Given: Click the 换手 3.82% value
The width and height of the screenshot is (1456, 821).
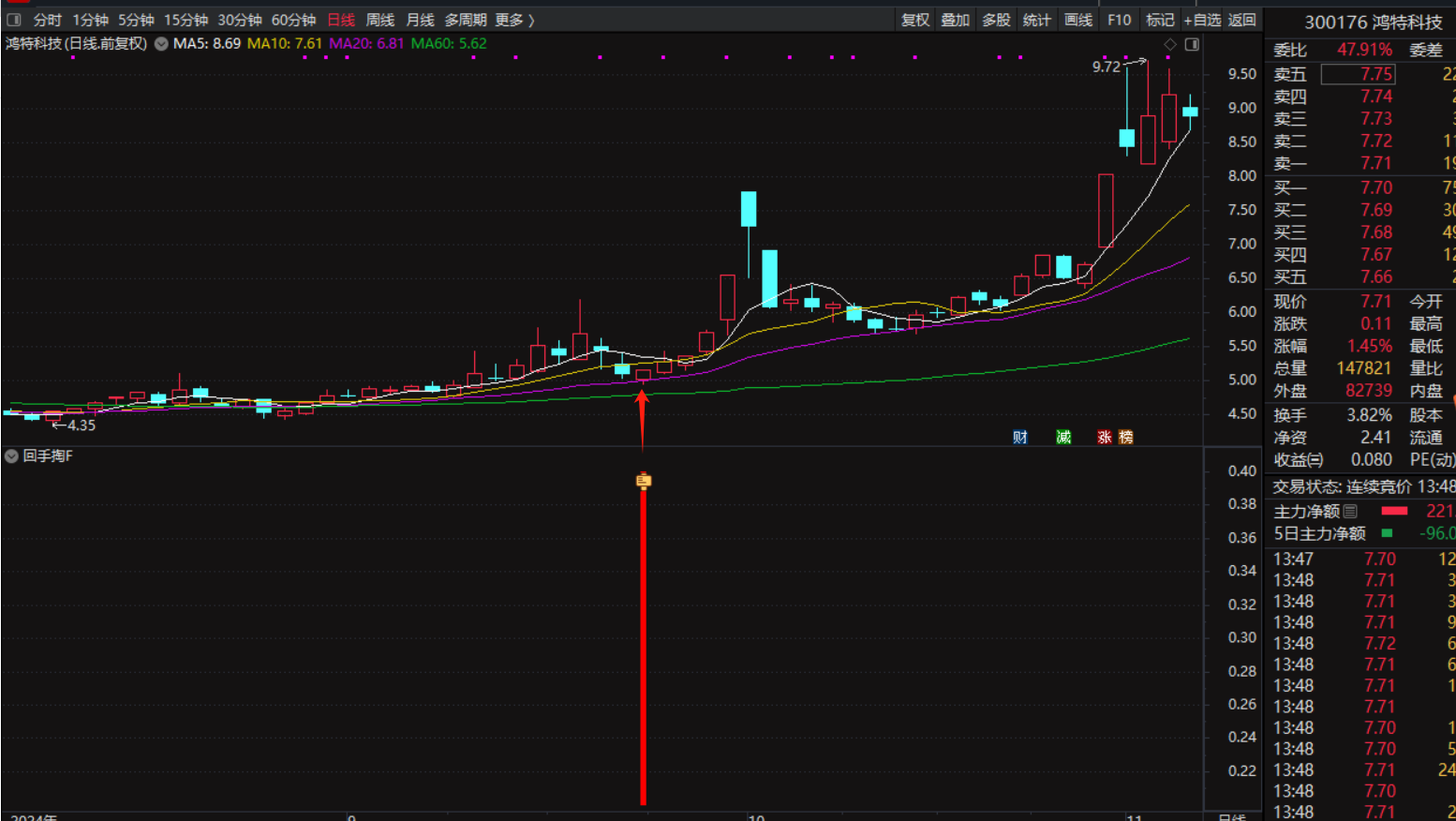Looking at the screenshot, I should (1369, 415).
